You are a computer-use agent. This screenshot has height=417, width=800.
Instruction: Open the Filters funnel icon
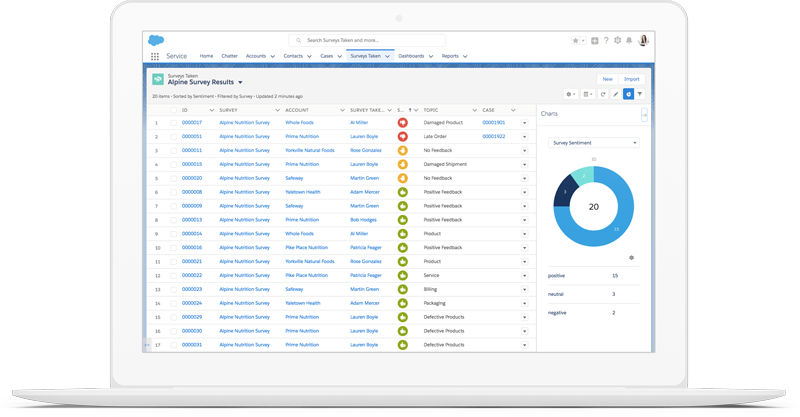tap(640, 94)
